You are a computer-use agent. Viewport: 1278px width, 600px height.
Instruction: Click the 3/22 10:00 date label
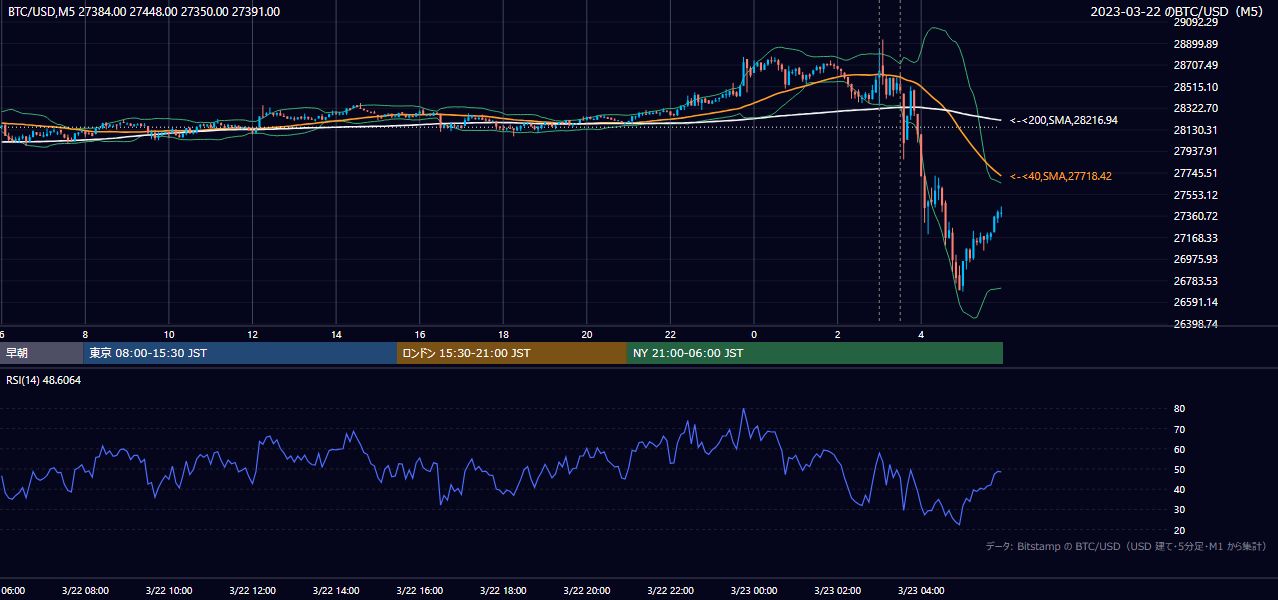[x=169, y=591]
